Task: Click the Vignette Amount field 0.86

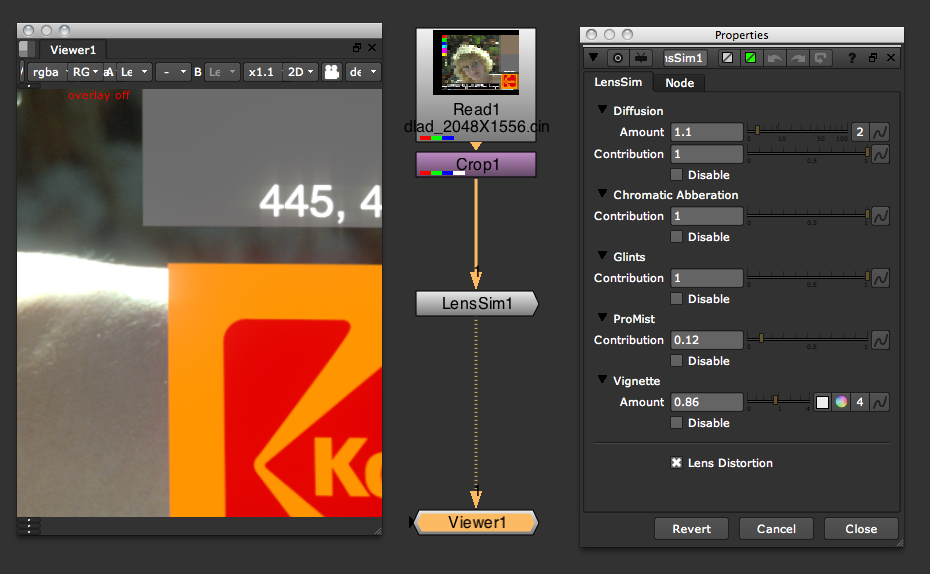Action: coord(706,402)
